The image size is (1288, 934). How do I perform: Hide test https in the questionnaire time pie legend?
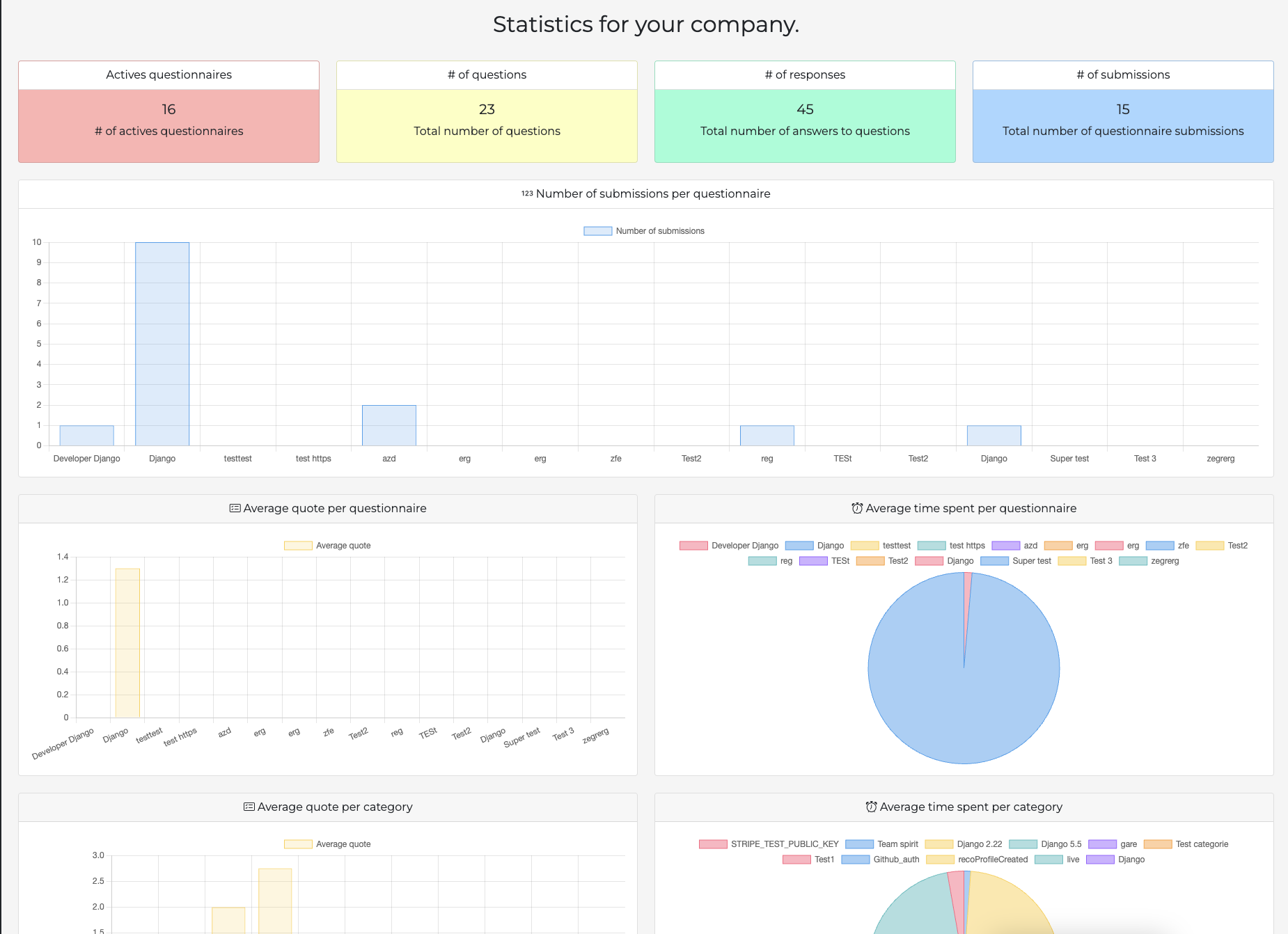951,546
